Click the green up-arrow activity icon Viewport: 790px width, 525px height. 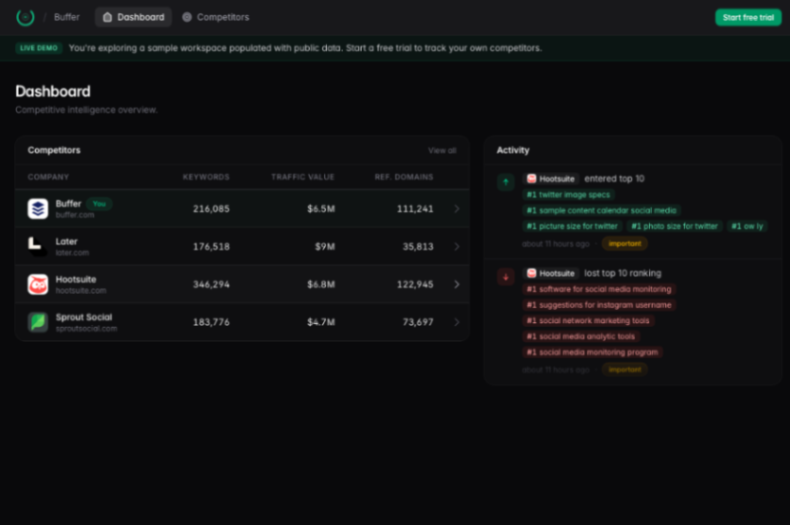tap(506, 182)
